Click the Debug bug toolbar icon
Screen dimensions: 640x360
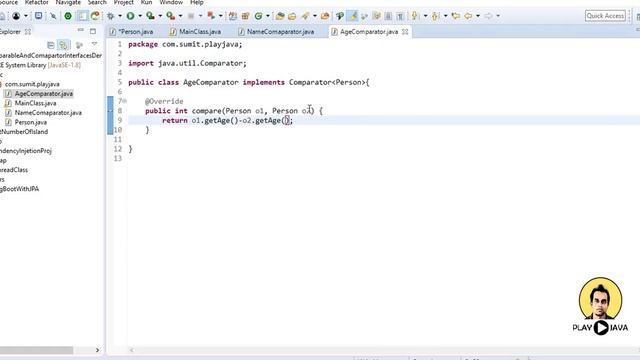tap(111, 16)
